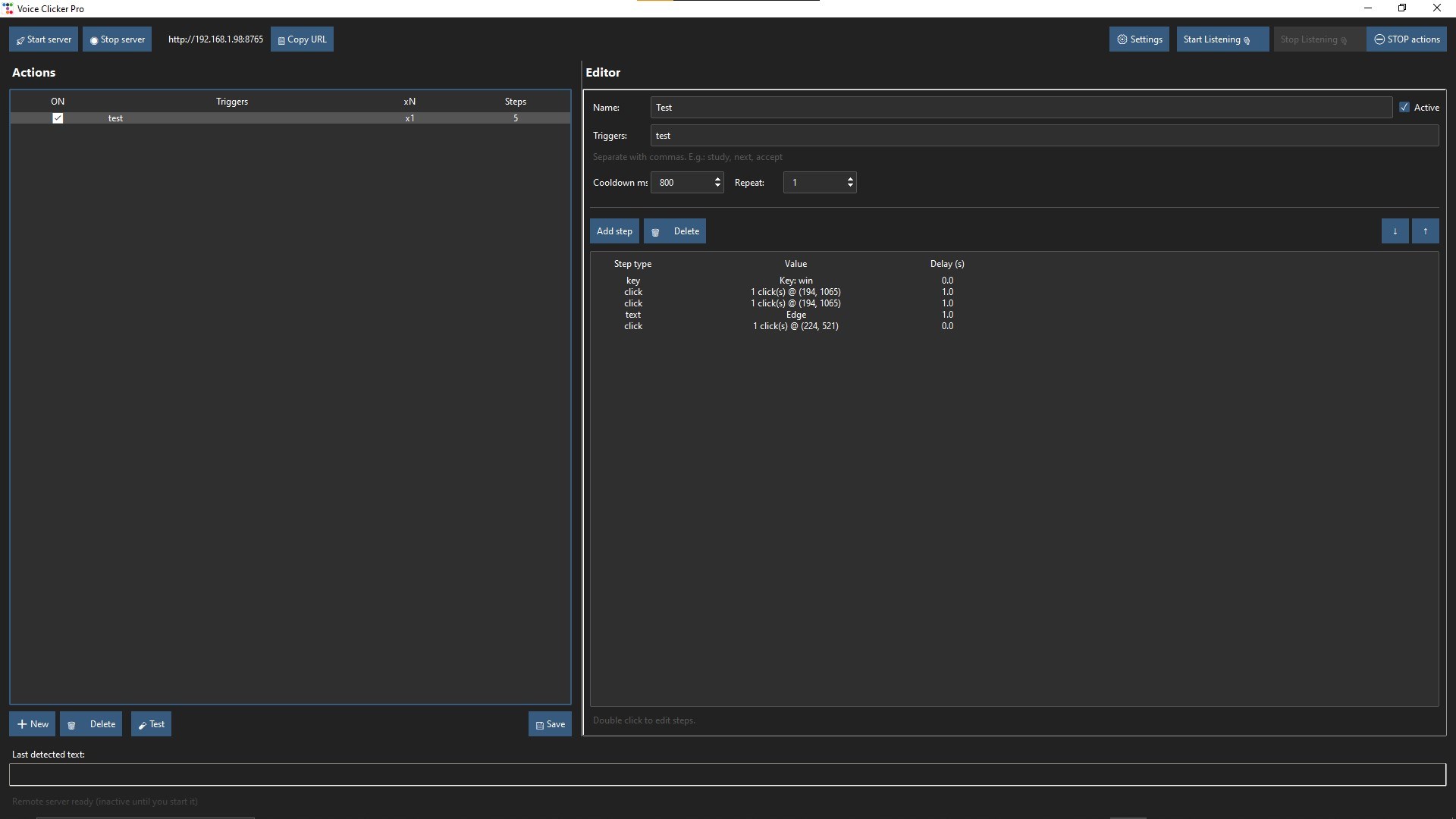This screenshot has height=819, width=1456.
Task: Copy the server URL
Action: pyautogui.click(x=302, y=39)
